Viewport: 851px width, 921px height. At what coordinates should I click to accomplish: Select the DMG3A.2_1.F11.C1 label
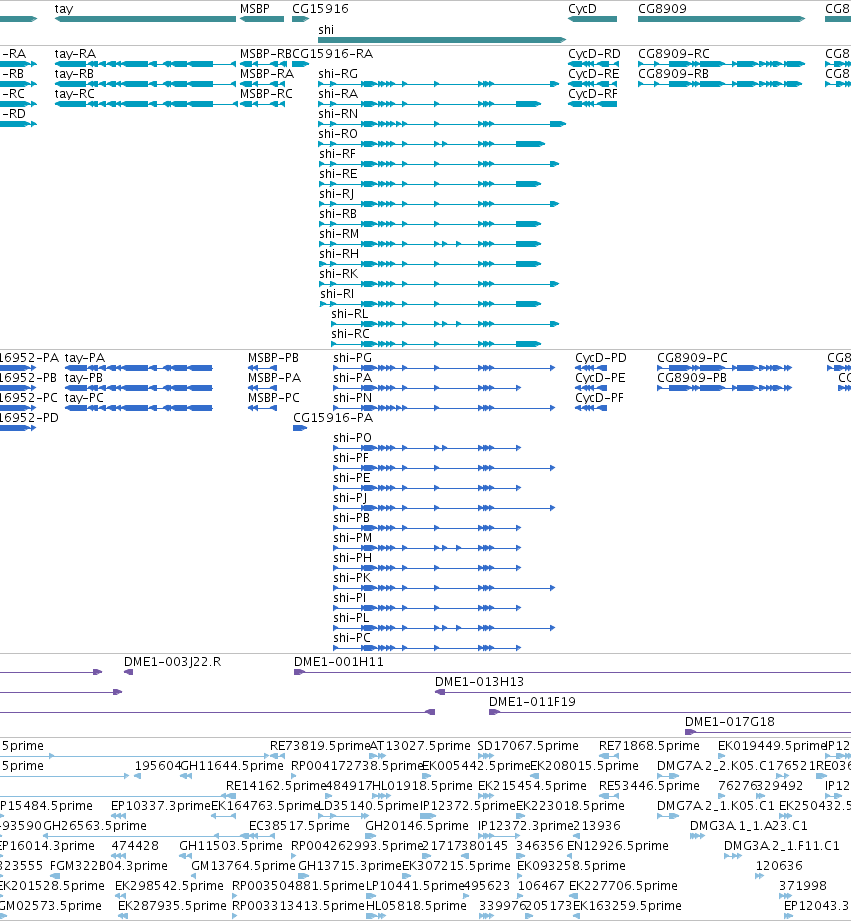click(782, 846)
